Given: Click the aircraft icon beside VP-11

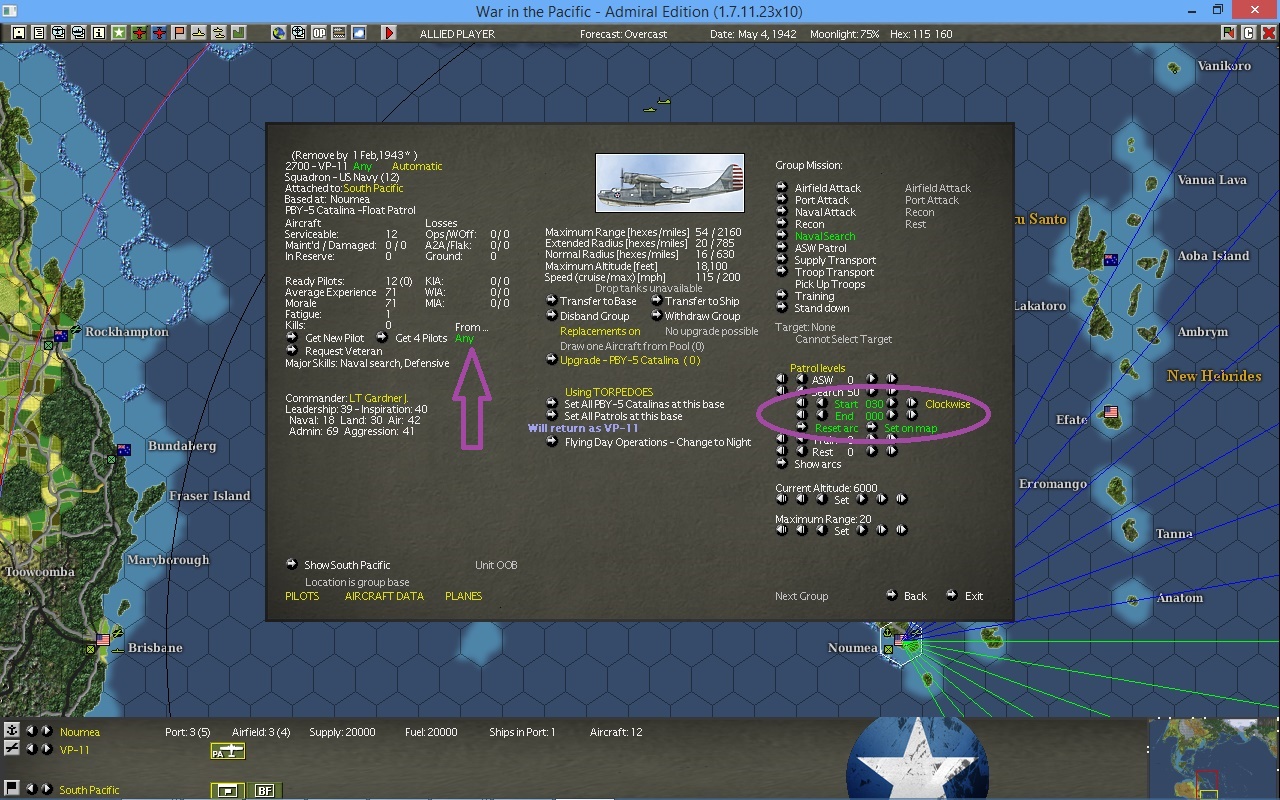Looking at the screenshot, I should pos(11,749).
